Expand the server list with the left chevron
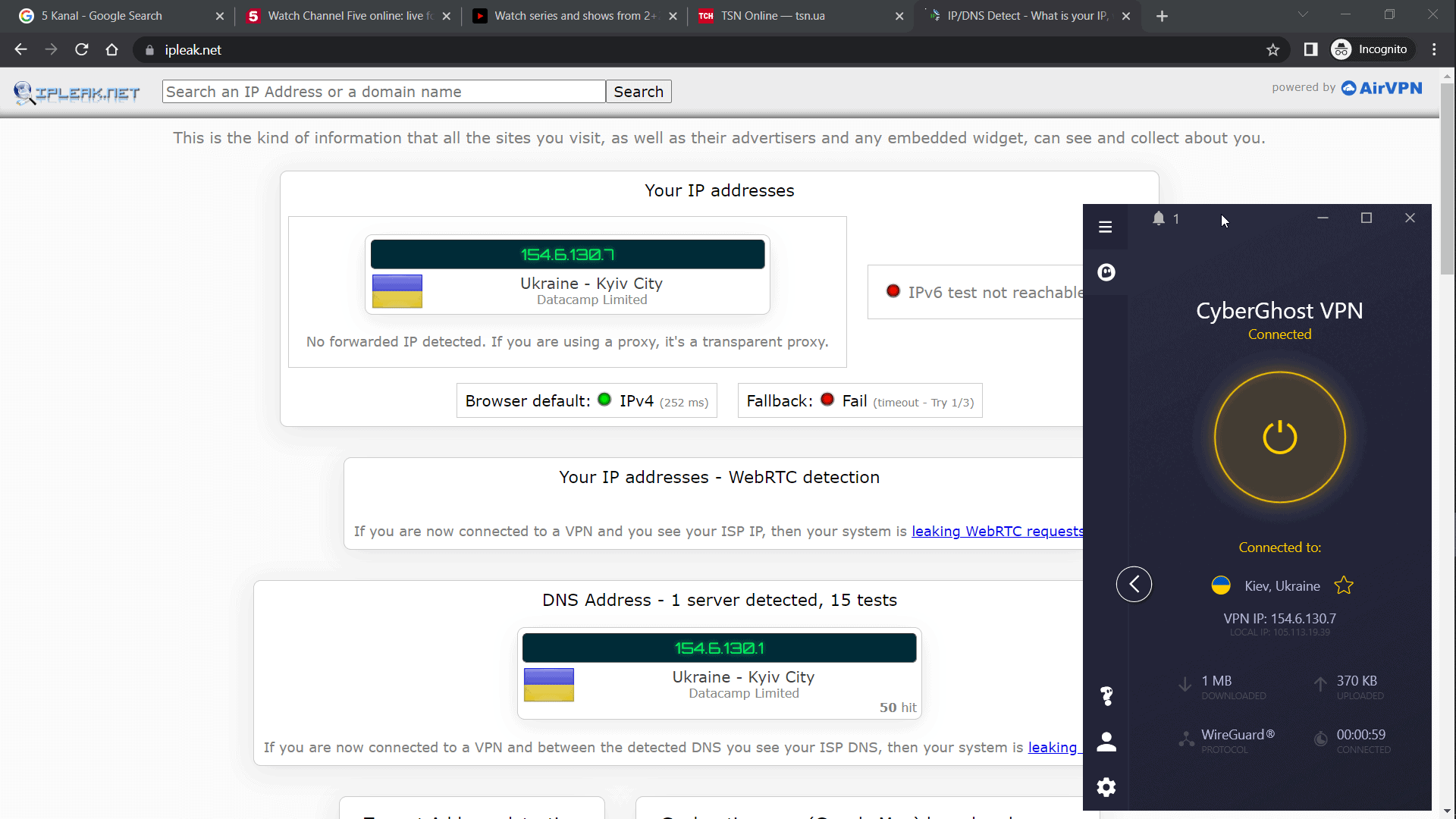The height and width of the screenshot is (819, 1456). click(x=1134, y=584)
